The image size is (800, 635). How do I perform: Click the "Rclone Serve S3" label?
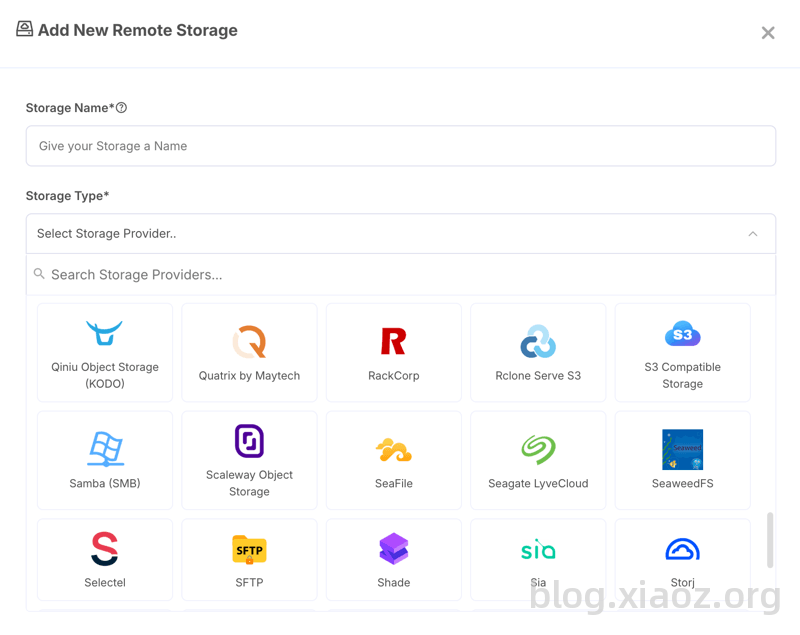click(x=538, y=376)
